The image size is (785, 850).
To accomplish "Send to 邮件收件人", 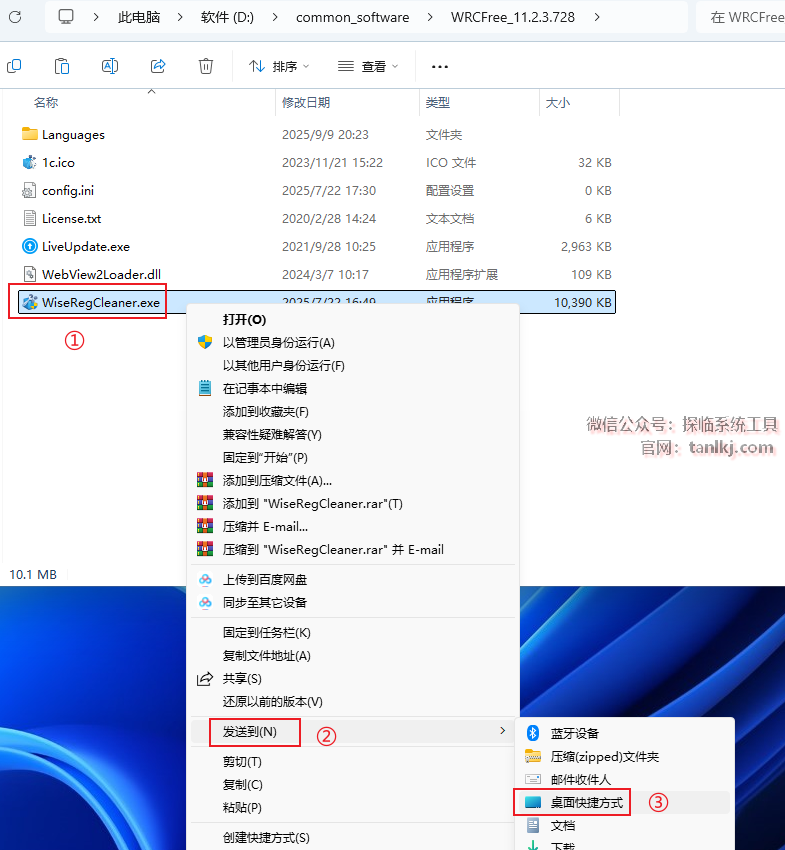I will pyautogui.click(x=624, y=780).
